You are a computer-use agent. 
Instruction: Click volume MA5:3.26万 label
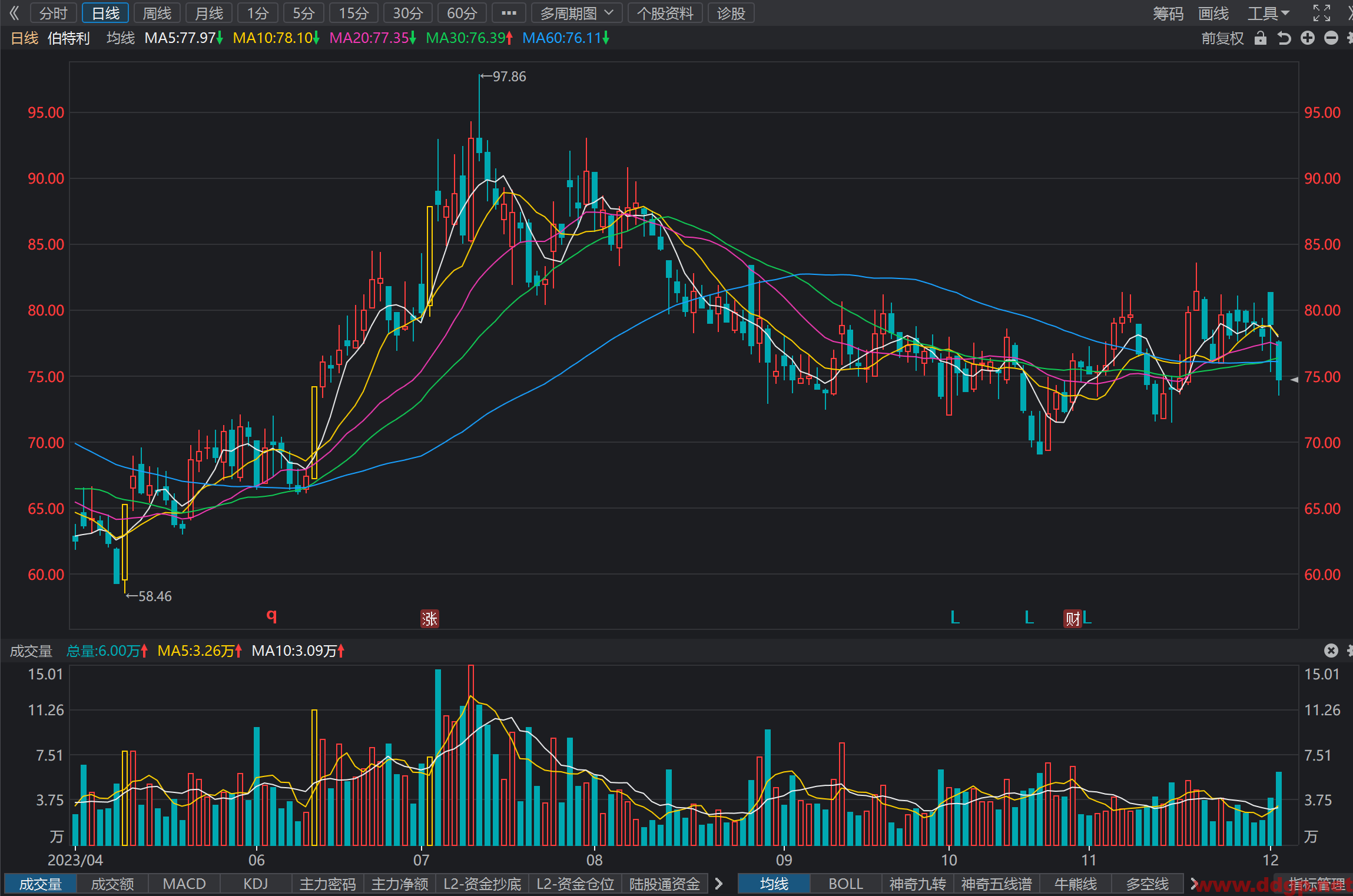click(x=200, y=651)
